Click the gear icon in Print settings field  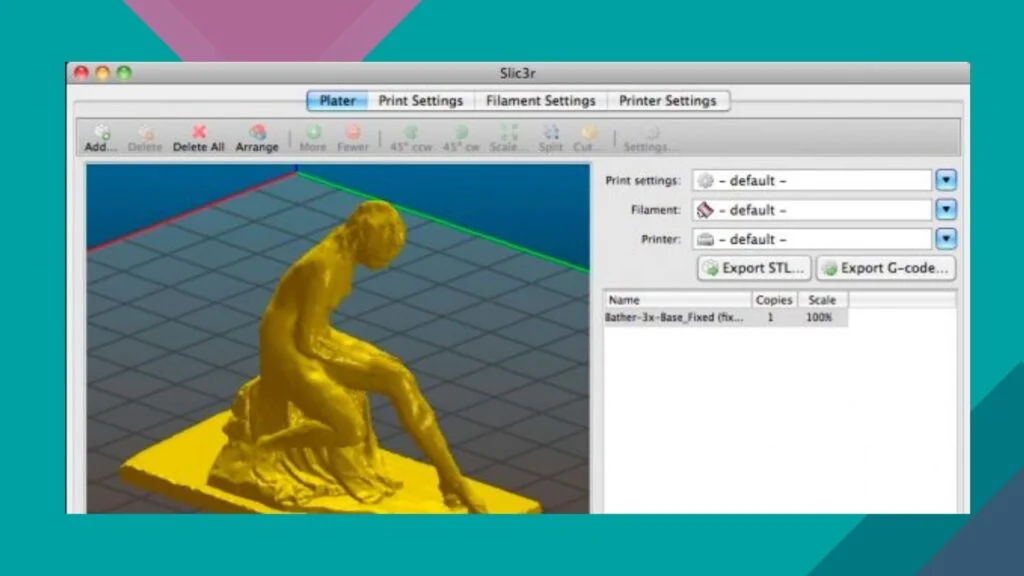pyautogui.click(x=705, y=180)
